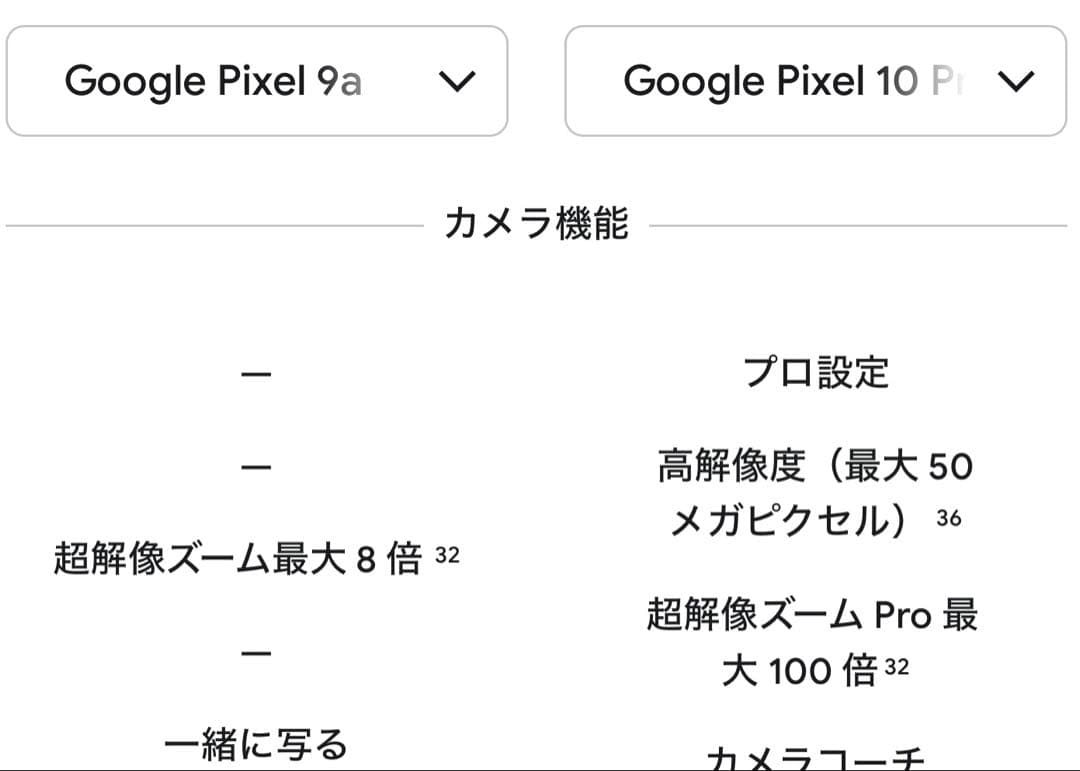Click the dash under 超解像ズーム in Pixel 9a column
This screenshot has width=1080, height=771.
[257, 654]
